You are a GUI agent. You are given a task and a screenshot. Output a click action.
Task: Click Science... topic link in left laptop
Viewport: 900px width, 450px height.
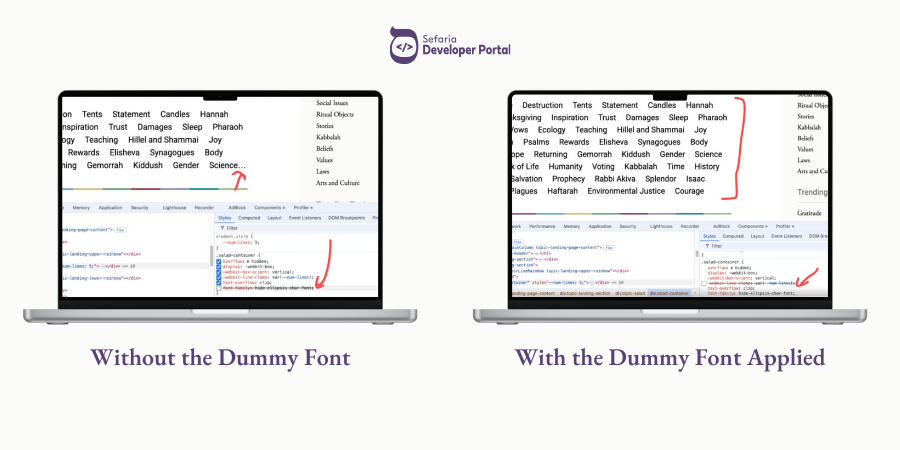227,165
